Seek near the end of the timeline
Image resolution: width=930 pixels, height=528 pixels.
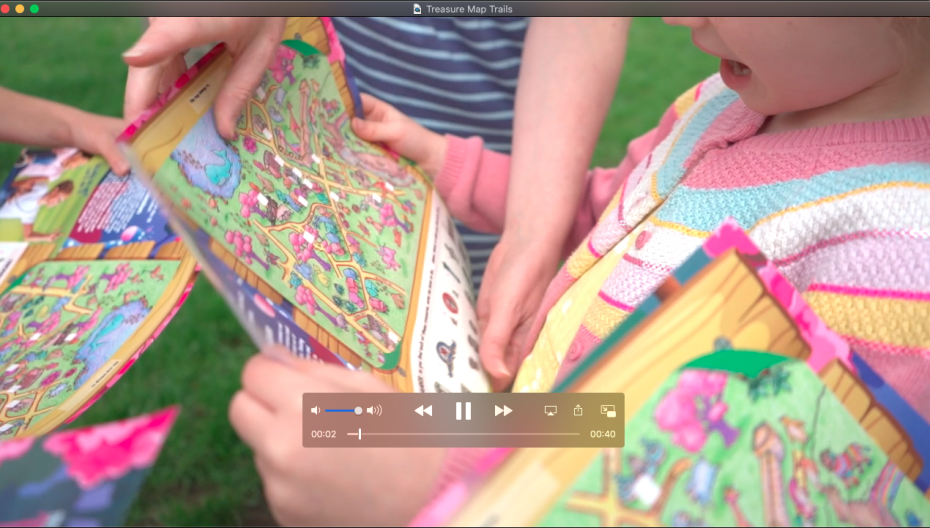coord(570,434)
